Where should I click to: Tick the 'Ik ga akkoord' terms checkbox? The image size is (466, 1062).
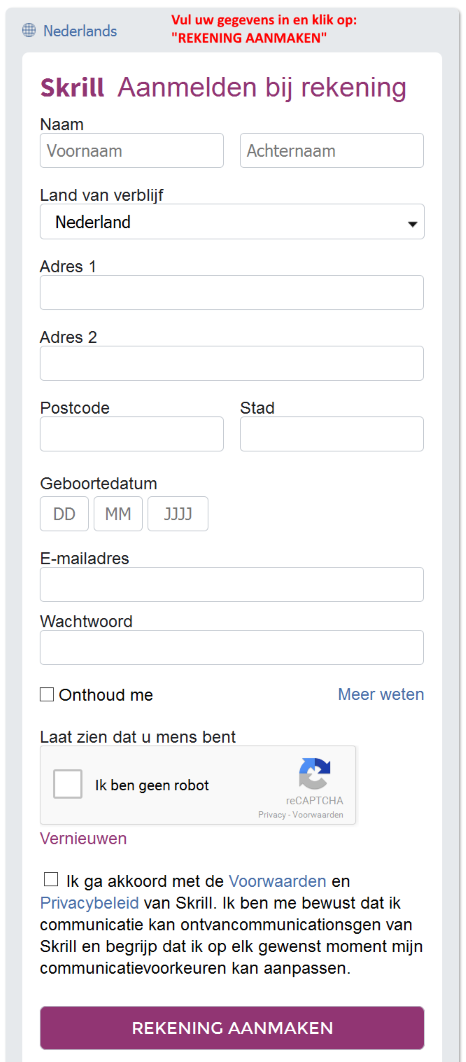tap(51, 879)
